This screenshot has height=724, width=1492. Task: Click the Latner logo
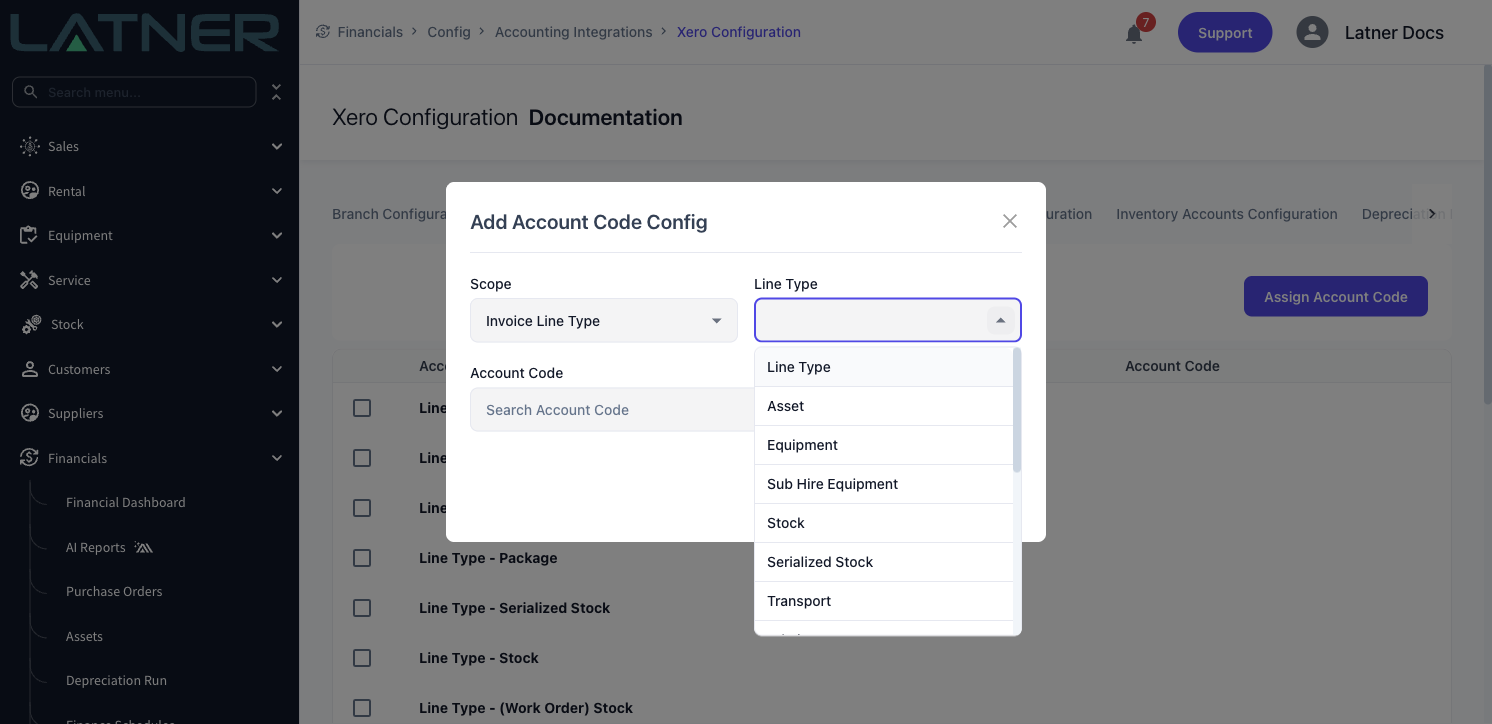coord(146,32)
